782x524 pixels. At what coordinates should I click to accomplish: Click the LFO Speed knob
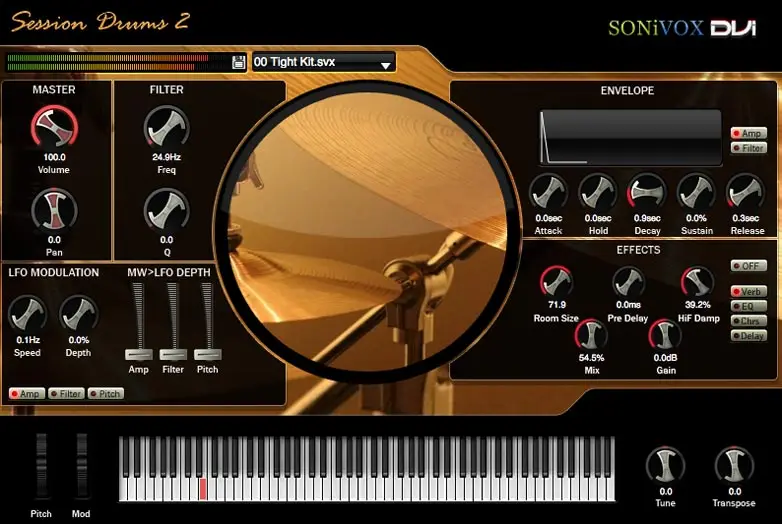(x=27, y=314)
